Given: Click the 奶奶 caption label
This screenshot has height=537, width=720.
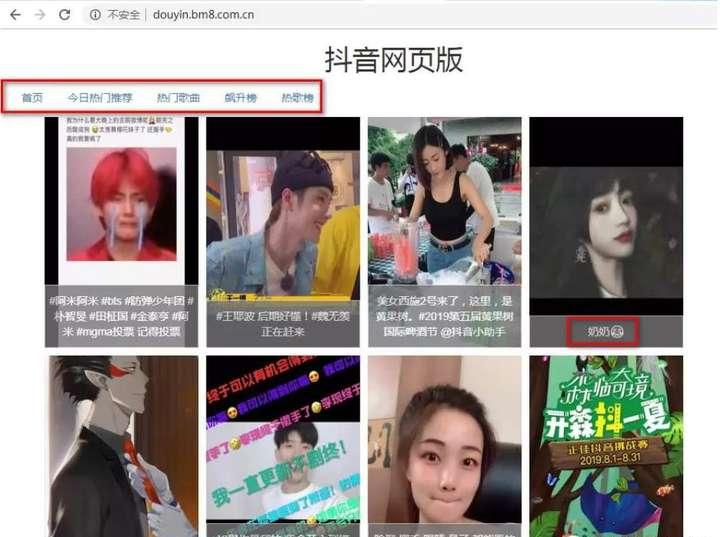Looking at the screenshot, I should tap(605, 331).
